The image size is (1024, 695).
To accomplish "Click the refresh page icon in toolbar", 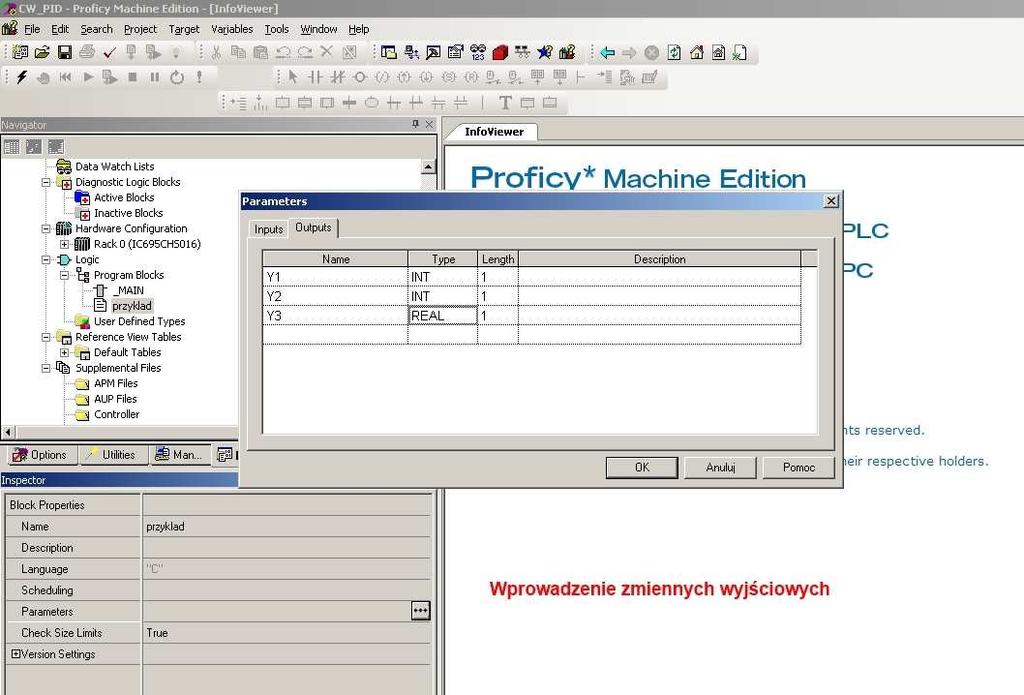I will tap(674, 52).
